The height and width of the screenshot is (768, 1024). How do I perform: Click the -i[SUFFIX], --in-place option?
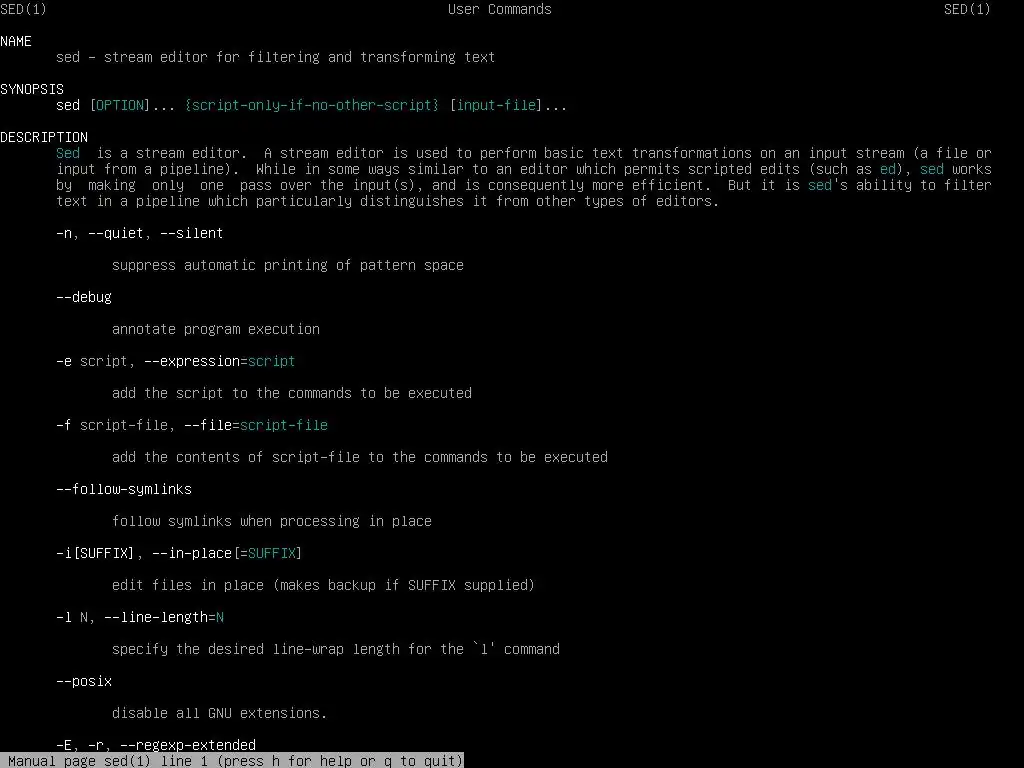pos(179,553)
